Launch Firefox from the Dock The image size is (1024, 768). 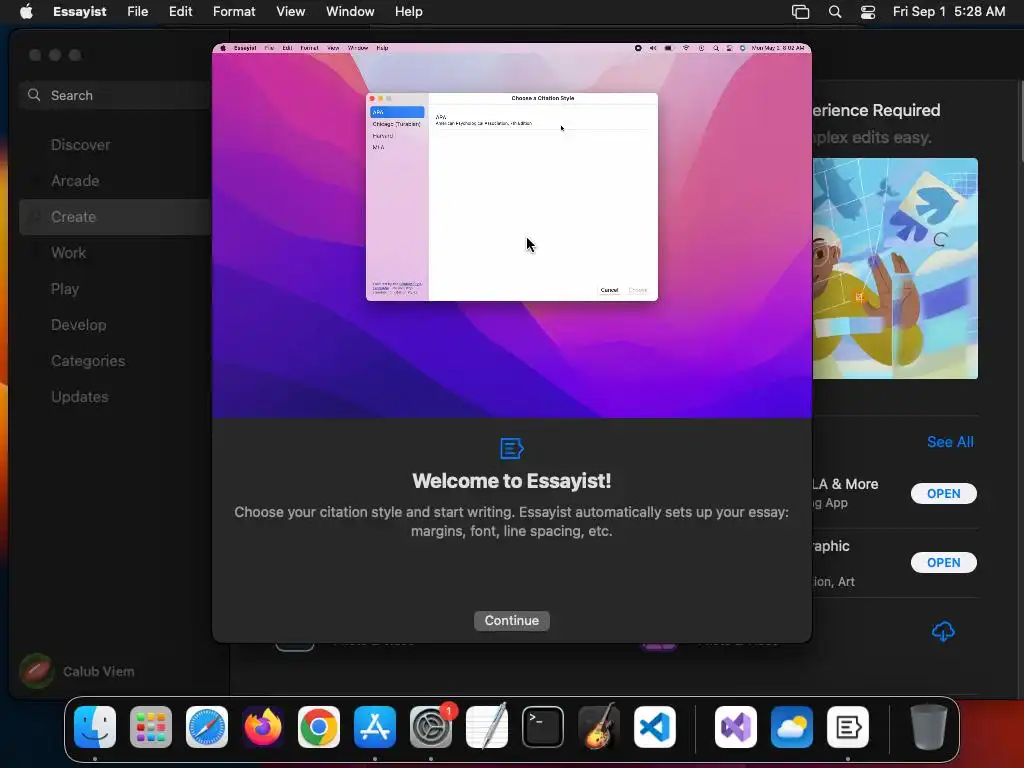click(263, 727)
